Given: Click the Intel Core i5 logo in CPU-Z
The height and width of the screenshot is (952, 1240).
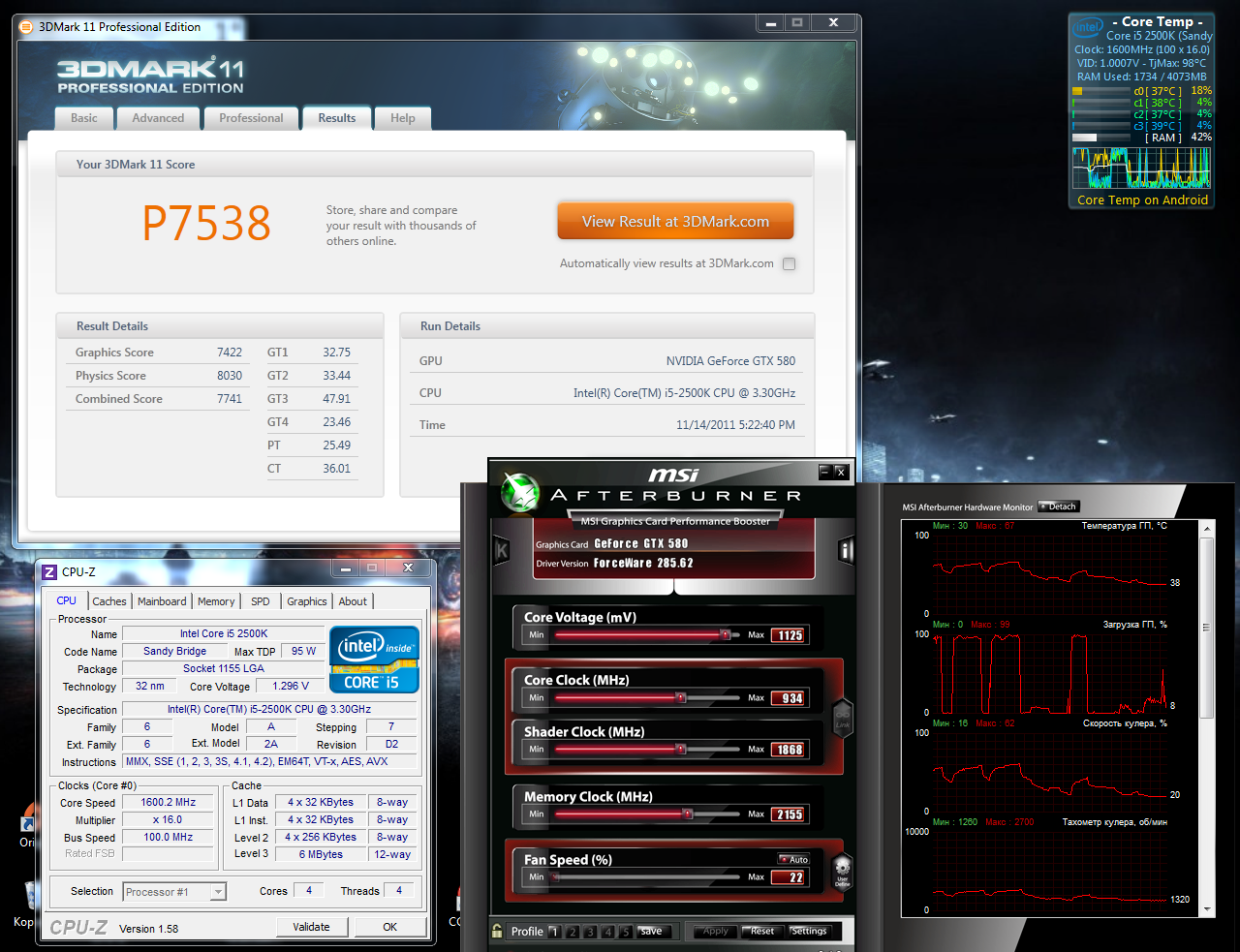Looking at the screenshot, I should (374, 660).
